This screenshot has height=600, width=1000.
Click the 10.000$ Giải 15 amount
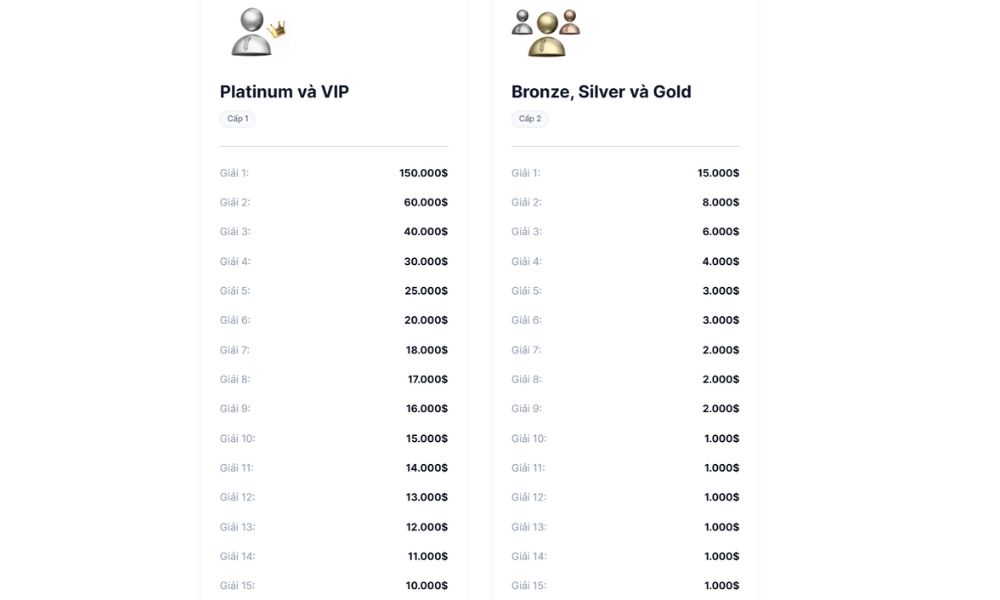click(427, 585)
